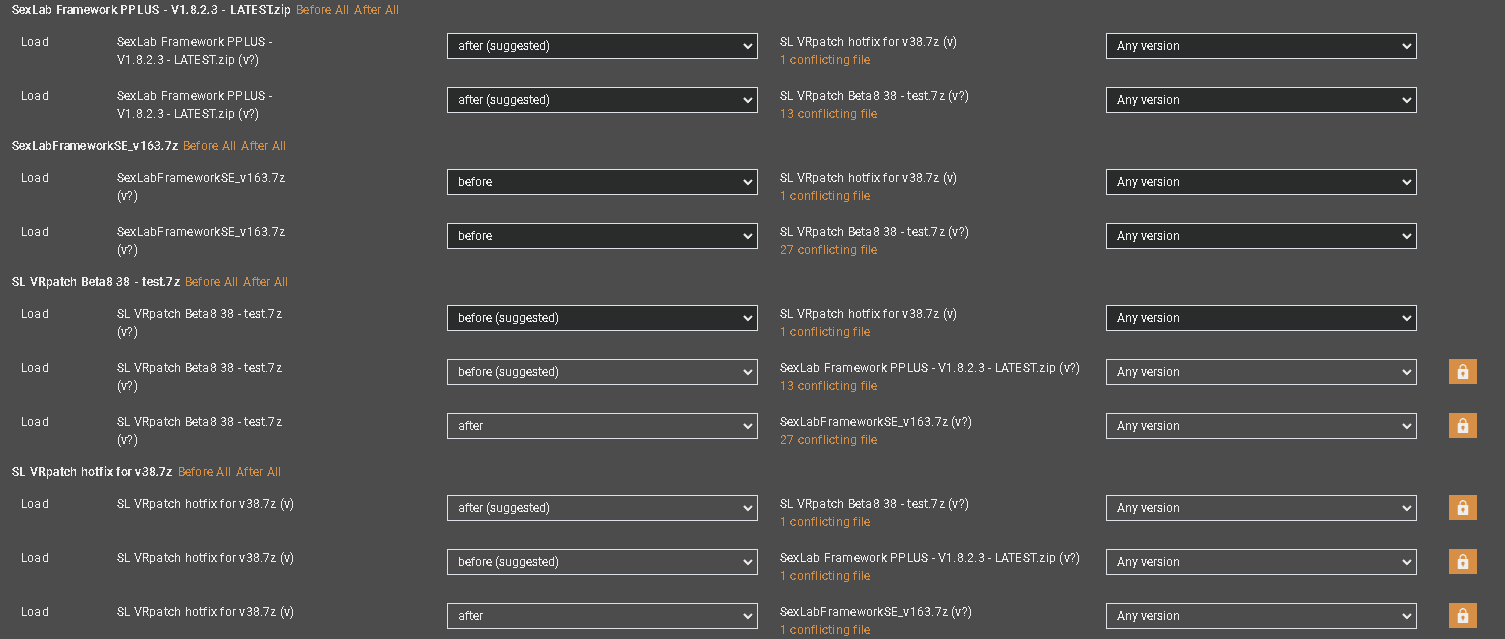Open rule dropdown for VRpatch Beta8 versus hotfix
The width and height of the screenshot is (1505, 639).
pyautogui.click(x=602, y=318)
